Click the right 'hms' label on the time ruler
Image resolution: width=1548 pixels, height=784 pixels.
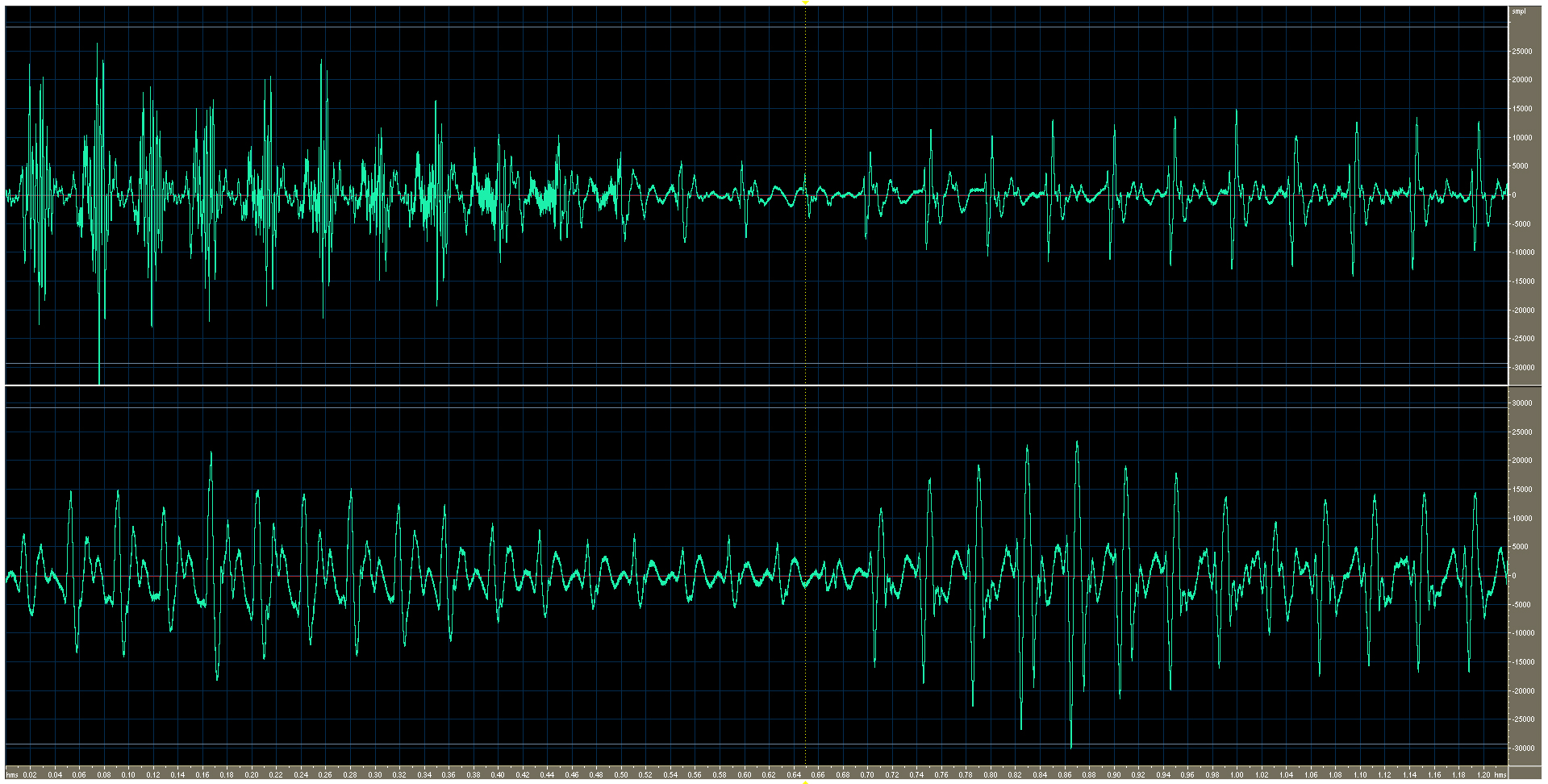click(1500, 775)
